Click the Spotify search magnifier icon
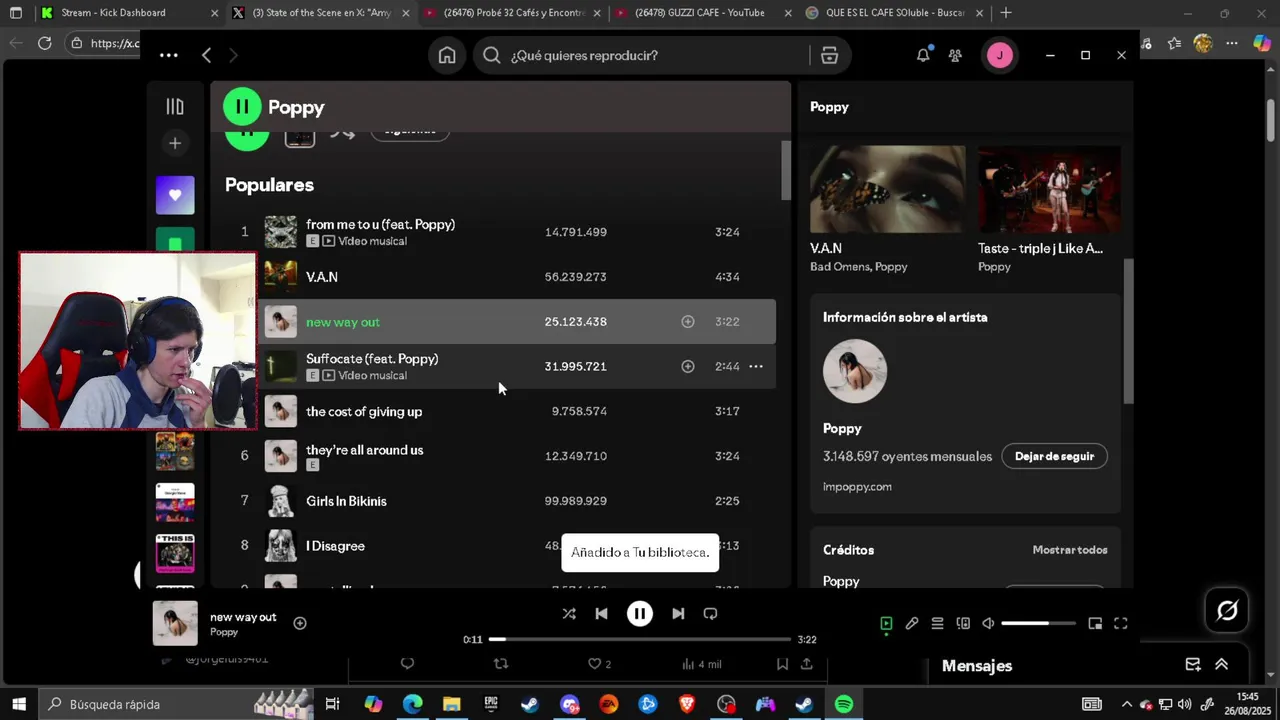This screenshot has height=720, width=1280. pyautogui.click(x=491, y=56)
